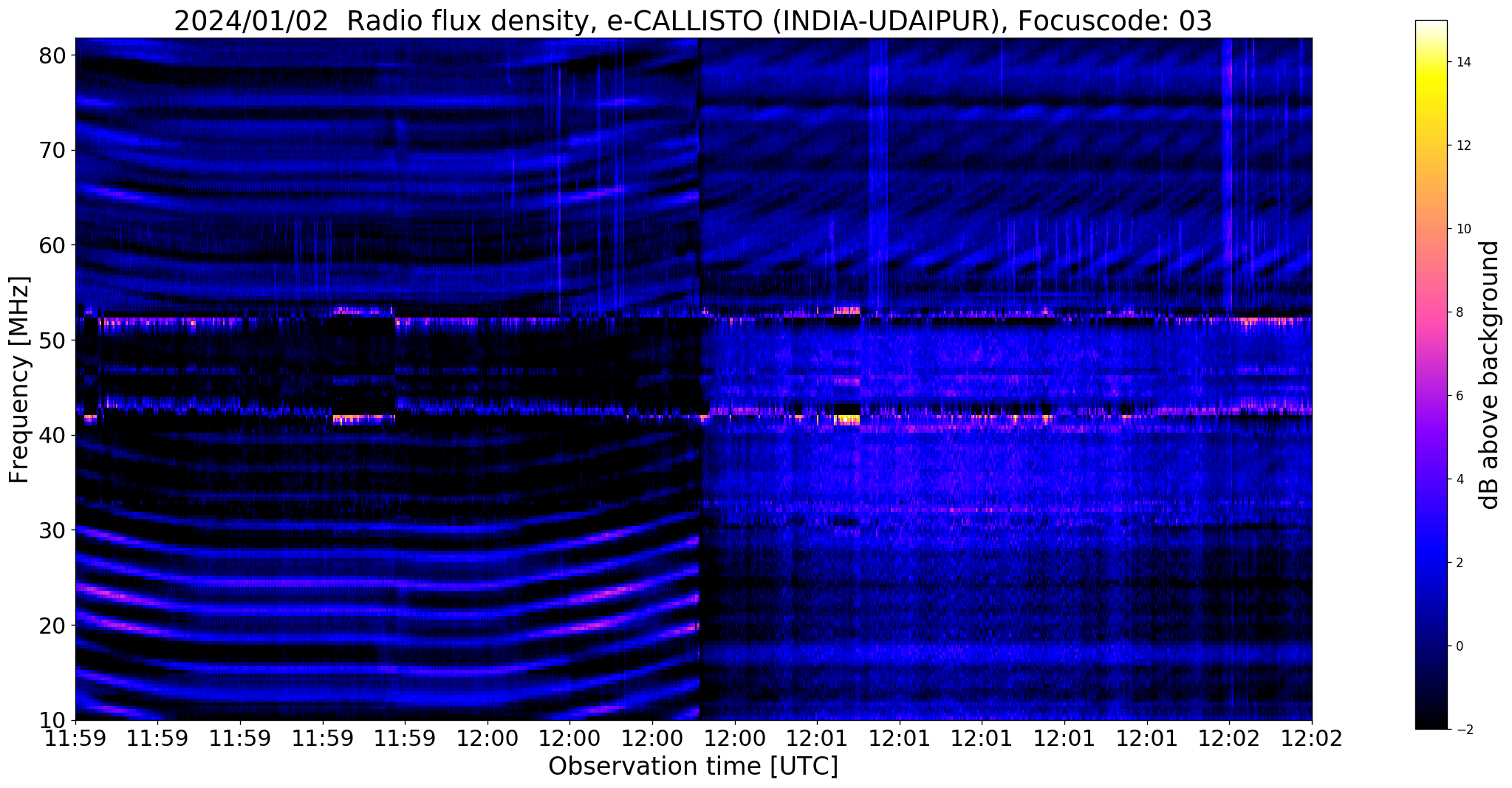1512x788 pixels.
Task: Click the plot title mentioning e-CALLISTO (INDIA-UDAIPUR)
Action: click(693, 21)
